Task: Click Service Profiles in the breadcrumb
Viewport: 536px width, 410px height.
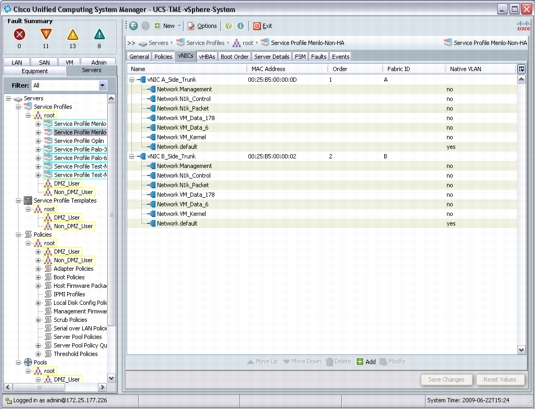Action: [x=205, y=43]
